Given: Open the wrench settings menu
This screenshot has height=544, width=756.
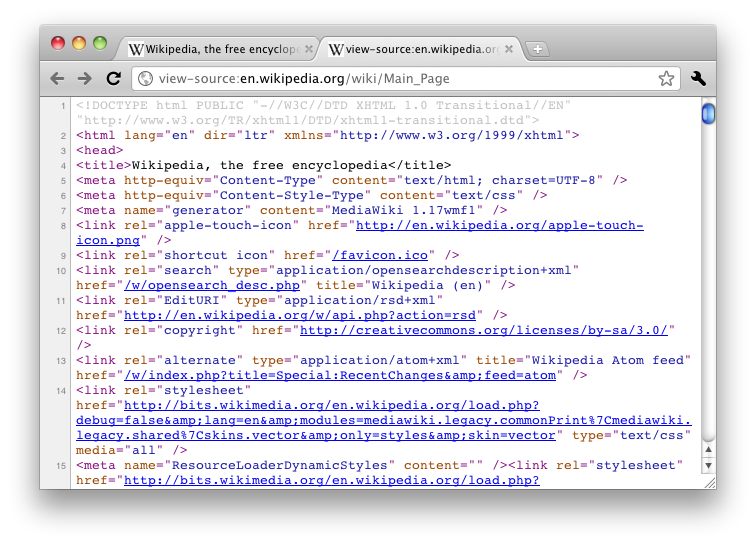Looking at the screenshot, I should 699,78.
